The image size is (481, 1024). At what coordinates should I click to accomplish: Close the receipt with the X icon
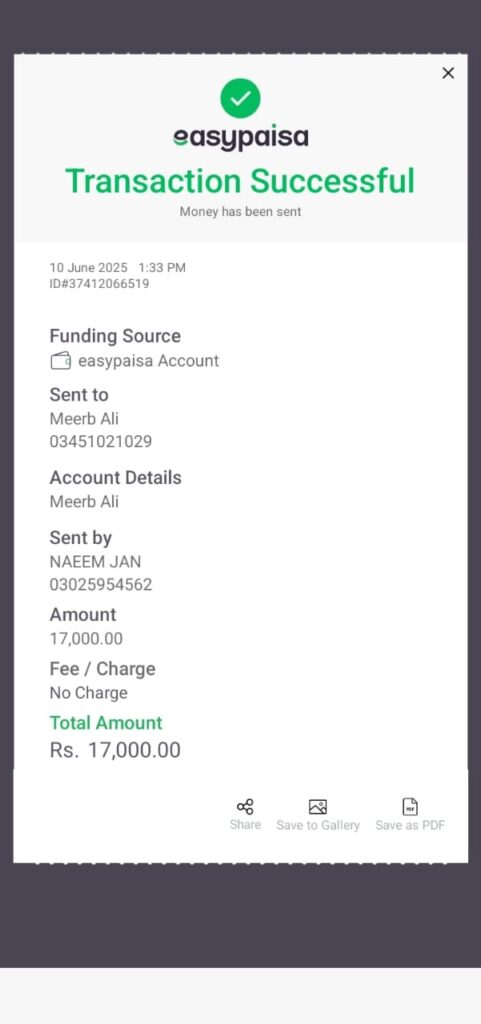(448, 73)
